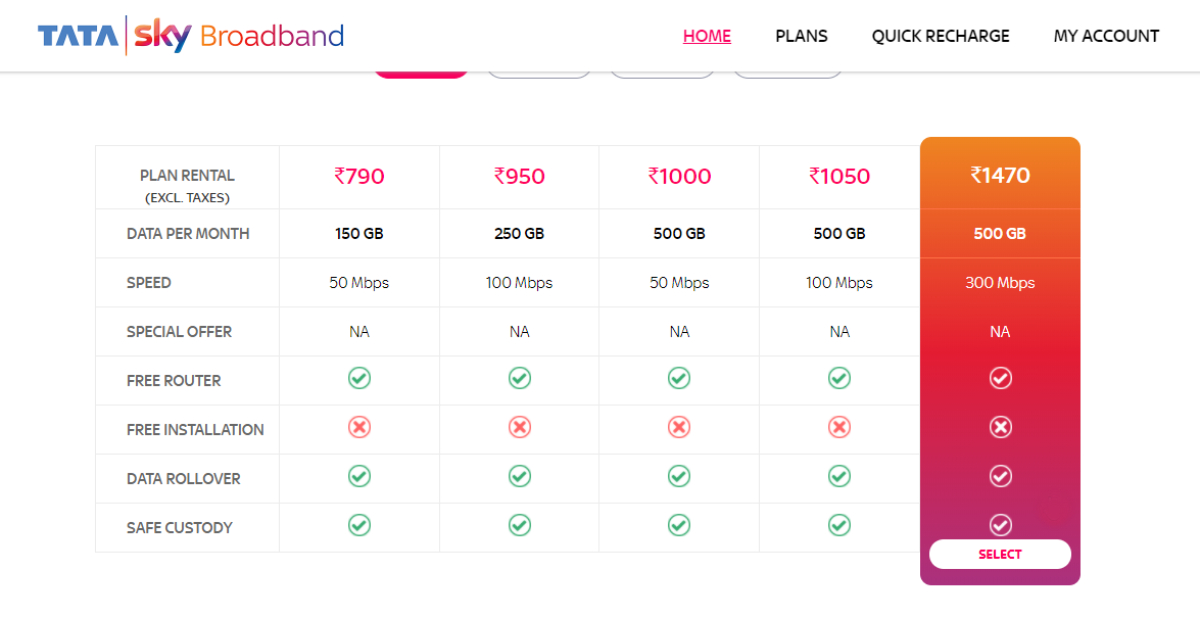Click the Data Rollover checkmark for ₹790 plan
Image resolution: width=1200 pixels, height=618 pixels.
click(x=359, y=476)
